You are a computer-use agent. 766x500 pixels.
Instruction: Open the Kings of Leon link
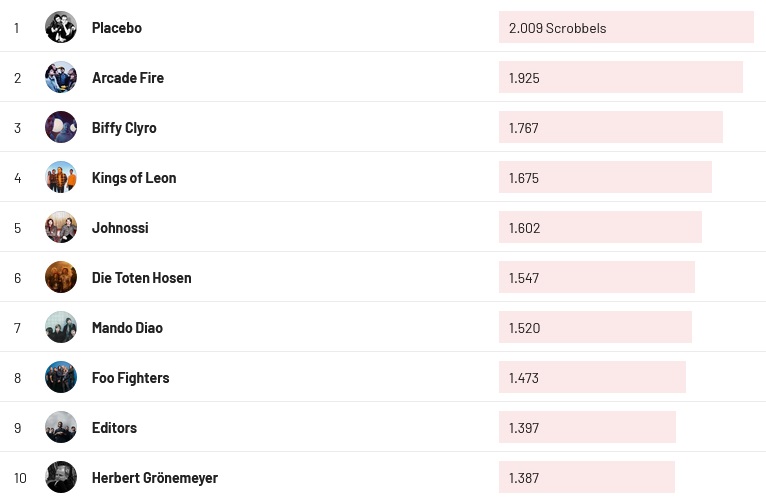[x=134, y=178]
